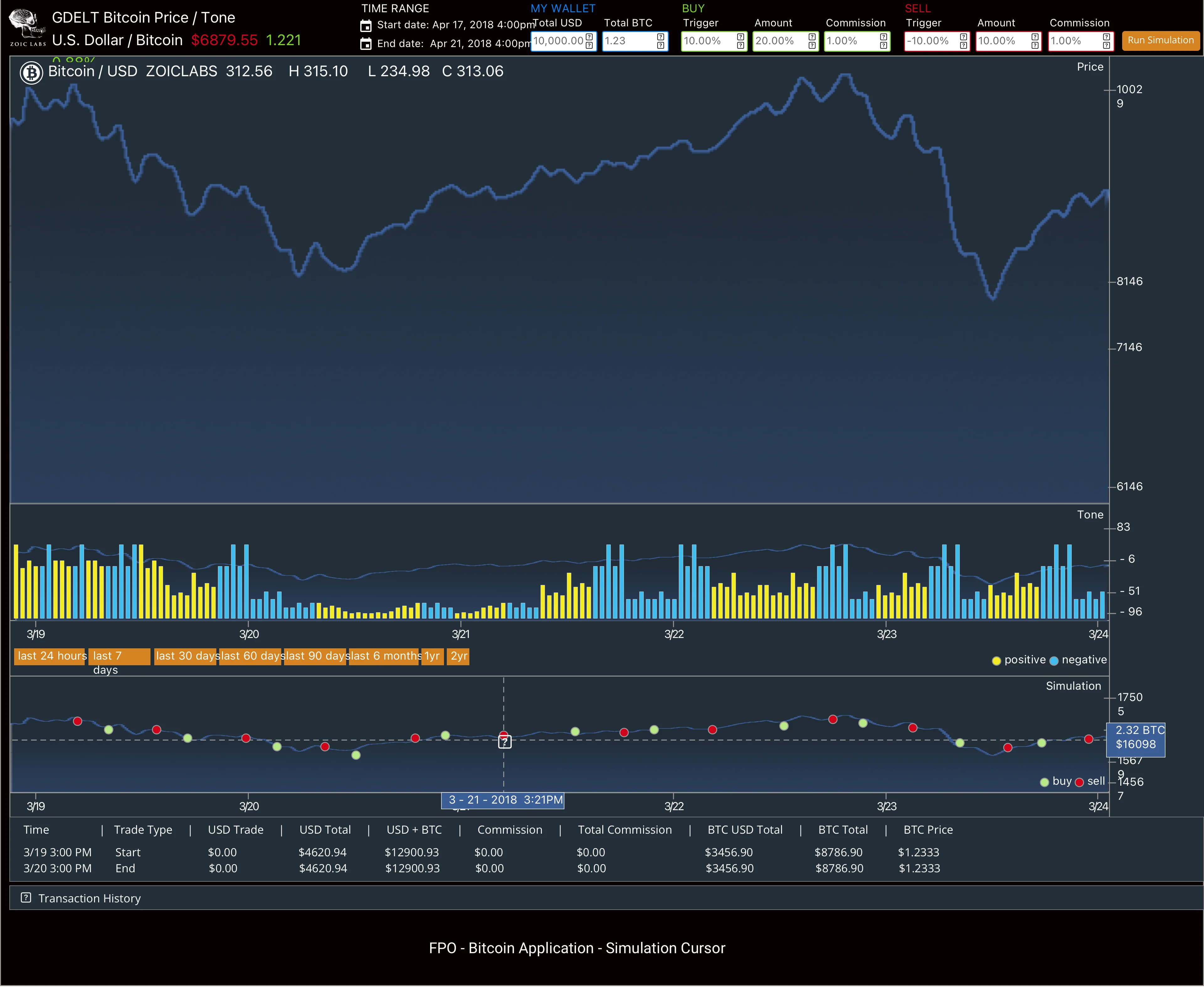Focus the Sell Commission input field
1204x988 pixels.
pyautogui.click(x=1080, y=41)
